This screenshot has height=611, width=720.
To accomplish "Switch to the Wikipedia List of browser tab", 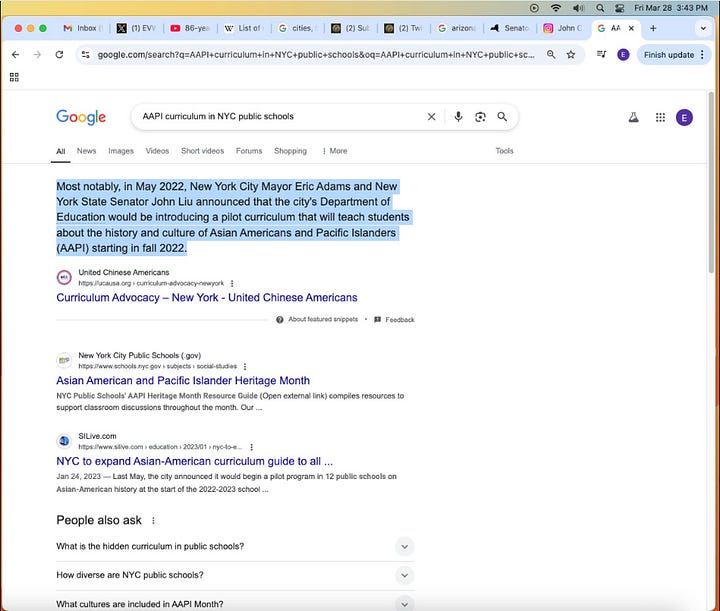I will (243, 28).
